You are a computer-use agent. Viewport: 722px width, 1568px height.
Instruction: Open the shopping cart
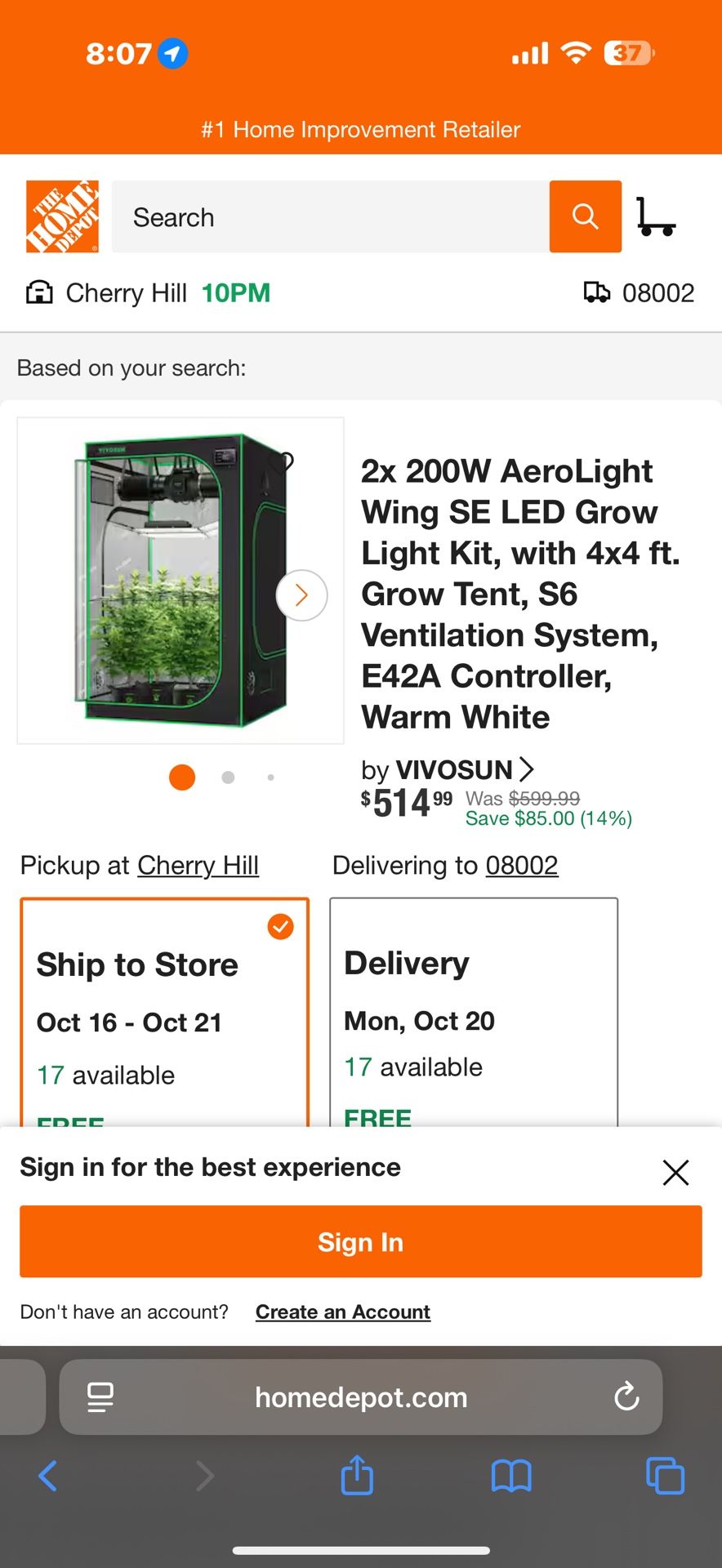[x=655, y=216]
